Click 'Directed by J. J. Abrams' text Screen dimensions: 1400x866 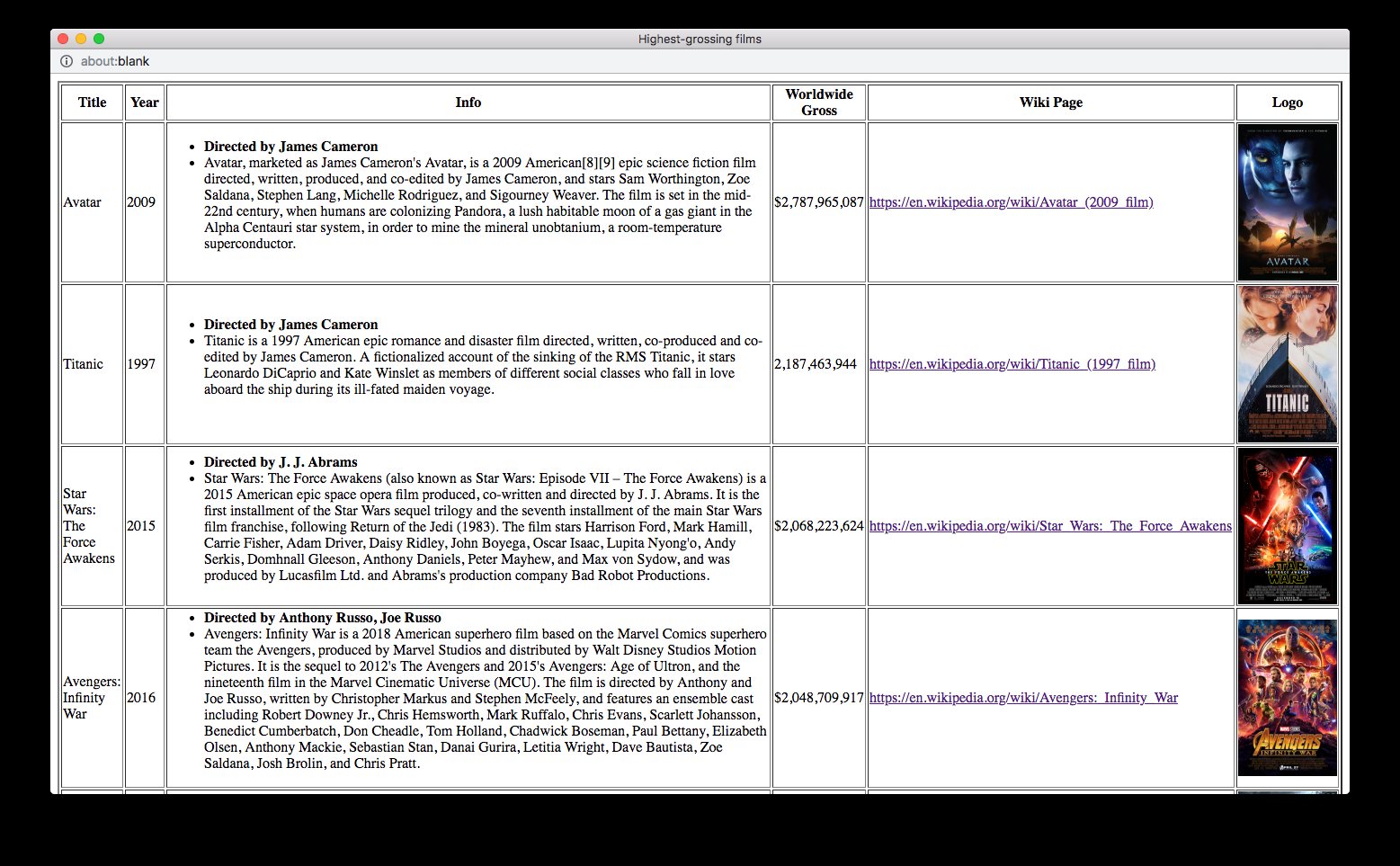point(281,462)
